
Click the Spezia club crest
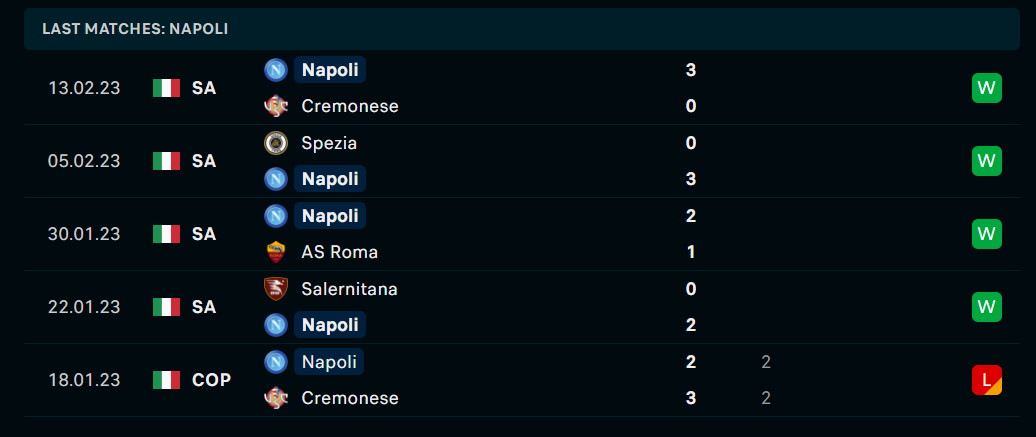276,143
